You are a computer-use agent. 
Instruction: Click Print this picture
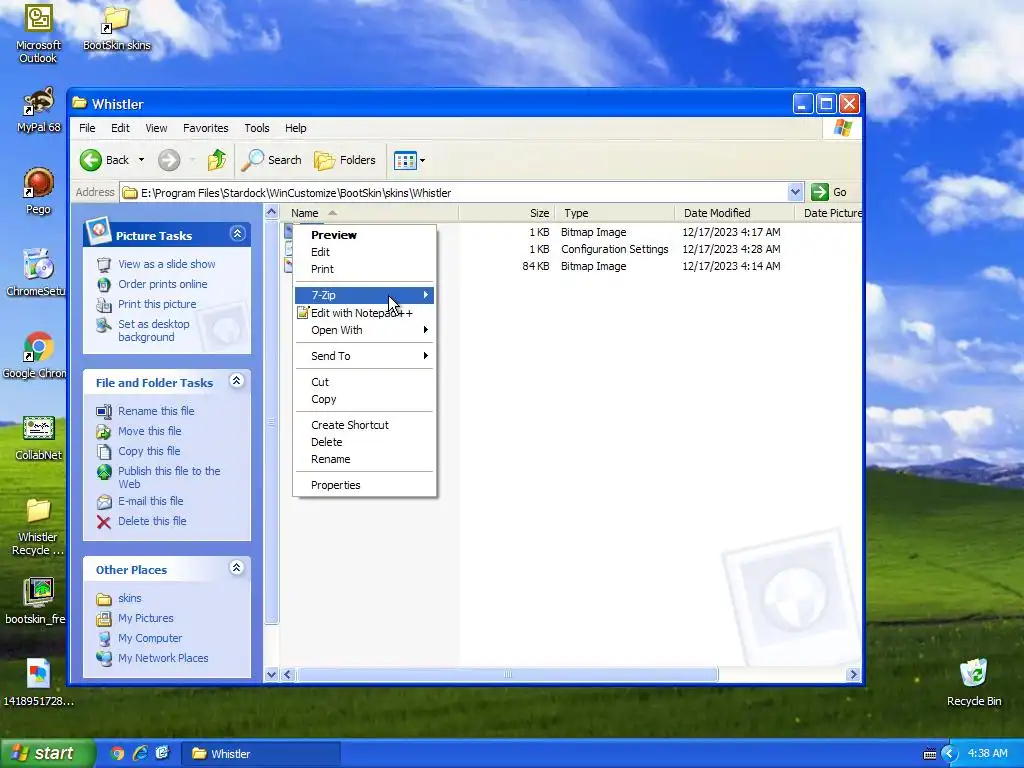coord(157,304)
